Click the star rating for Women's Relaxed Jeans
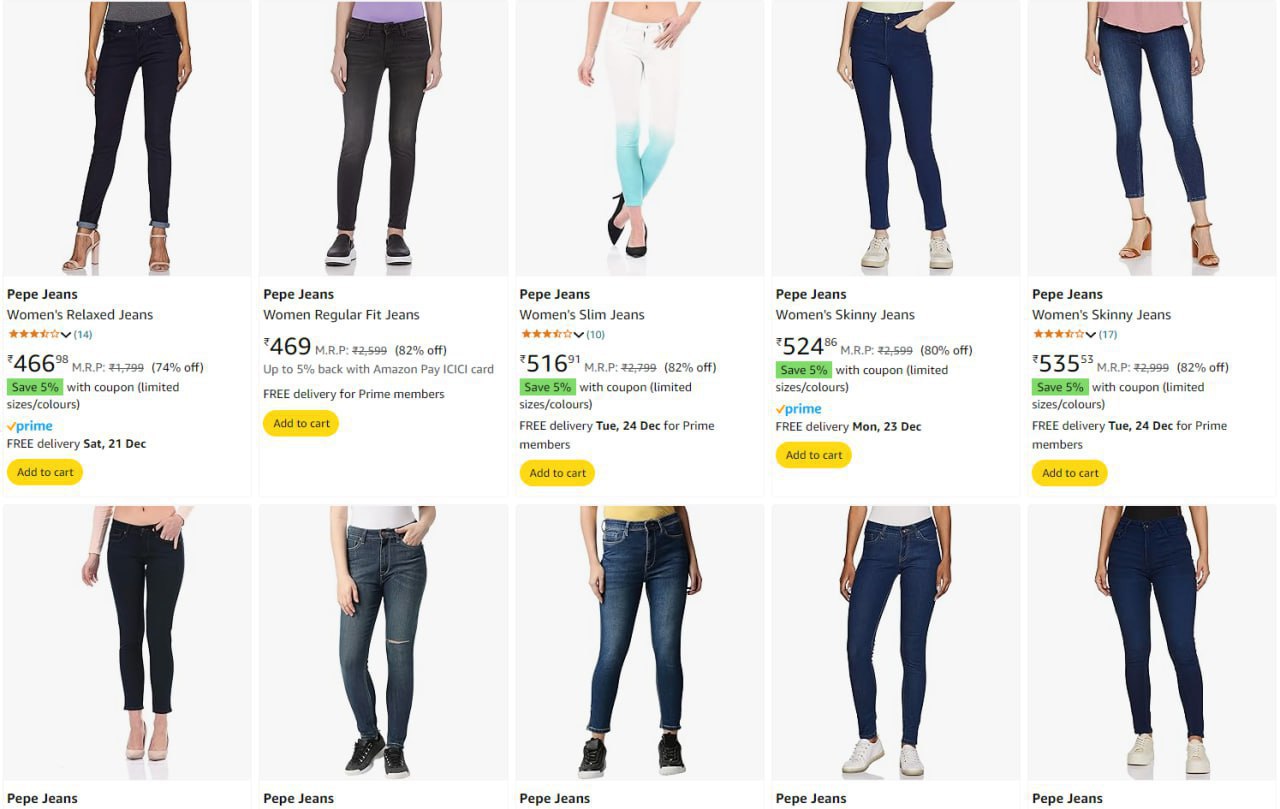Screen dimensions: 1280x809 point(34,334)
